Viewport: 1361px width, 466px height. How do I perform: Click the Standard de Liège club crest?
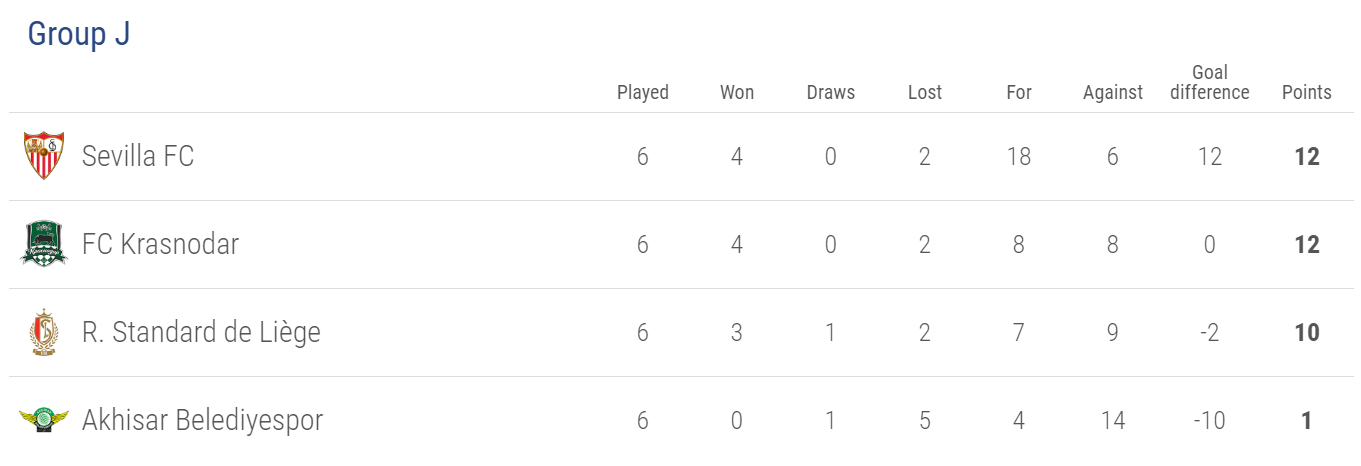coord(44,332)
